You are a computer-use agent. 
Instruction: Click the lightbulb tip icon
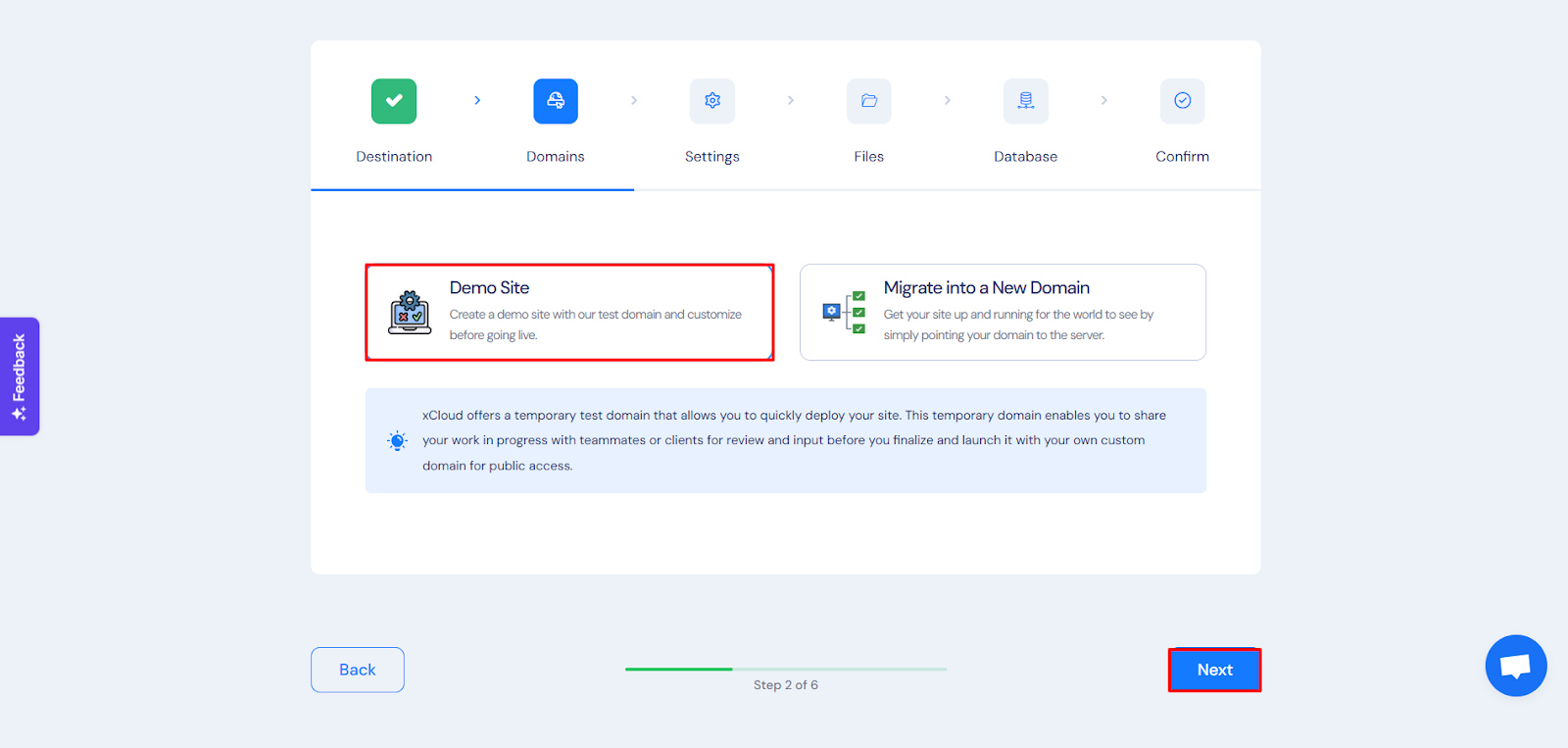397,441
